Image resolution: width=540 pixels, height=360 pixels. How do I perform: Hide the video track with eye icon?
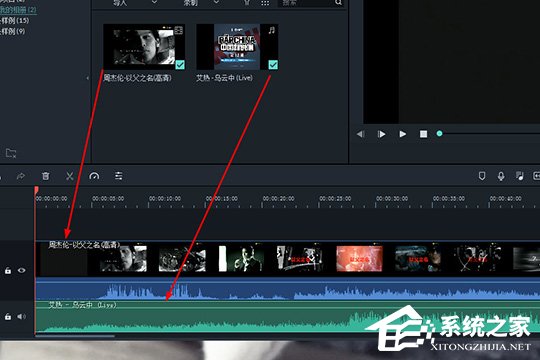(21, 270)
